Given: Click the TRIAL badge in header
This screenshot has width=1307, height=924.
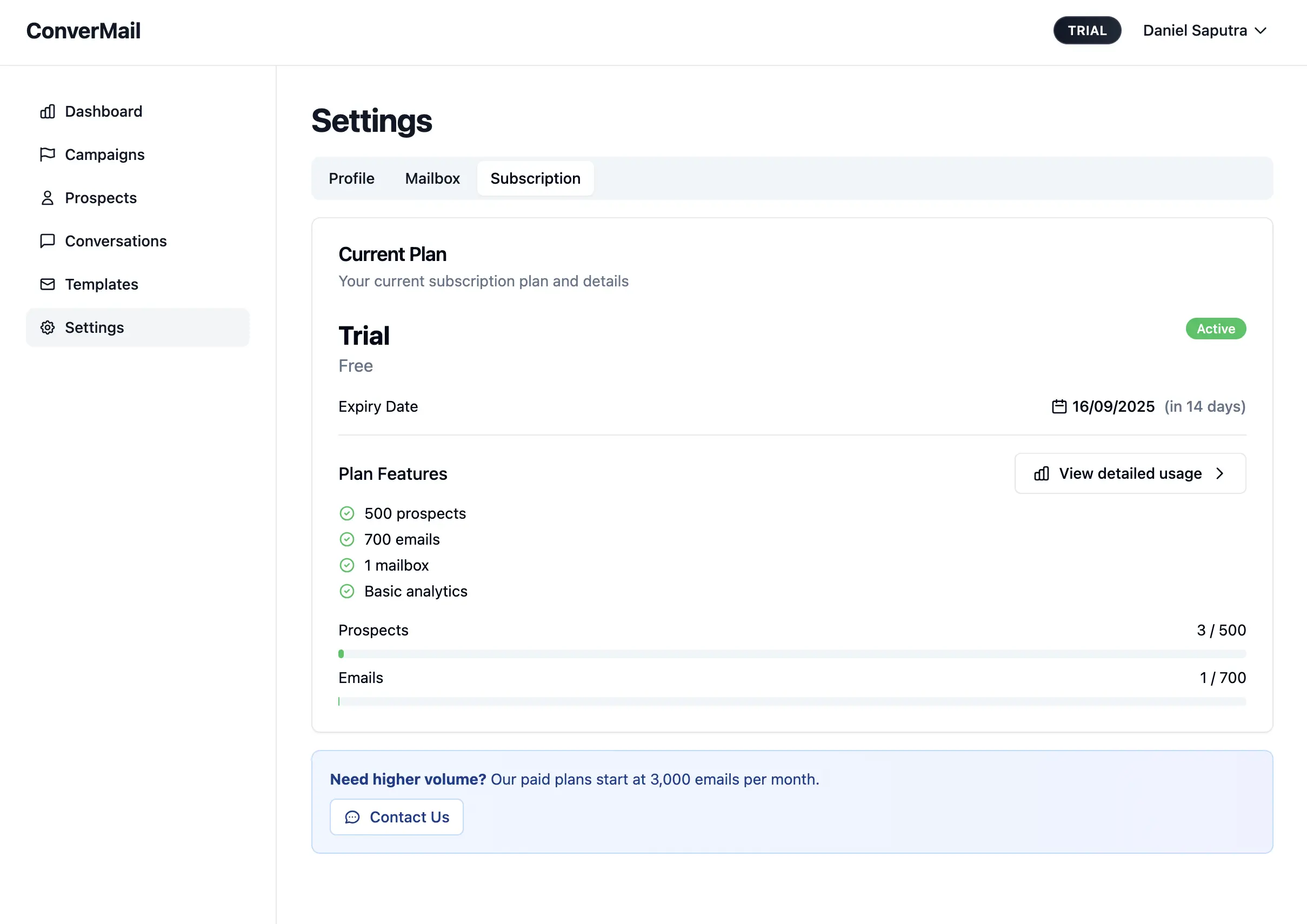Looking at the screenshot, I should (1086, 31).
